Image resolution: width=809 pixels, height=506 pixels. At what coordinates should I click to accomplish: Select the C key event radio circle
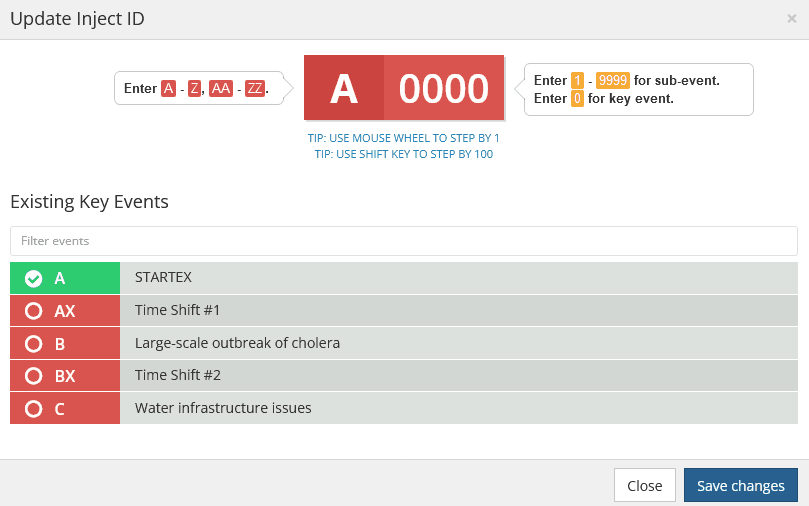point(33,408)
